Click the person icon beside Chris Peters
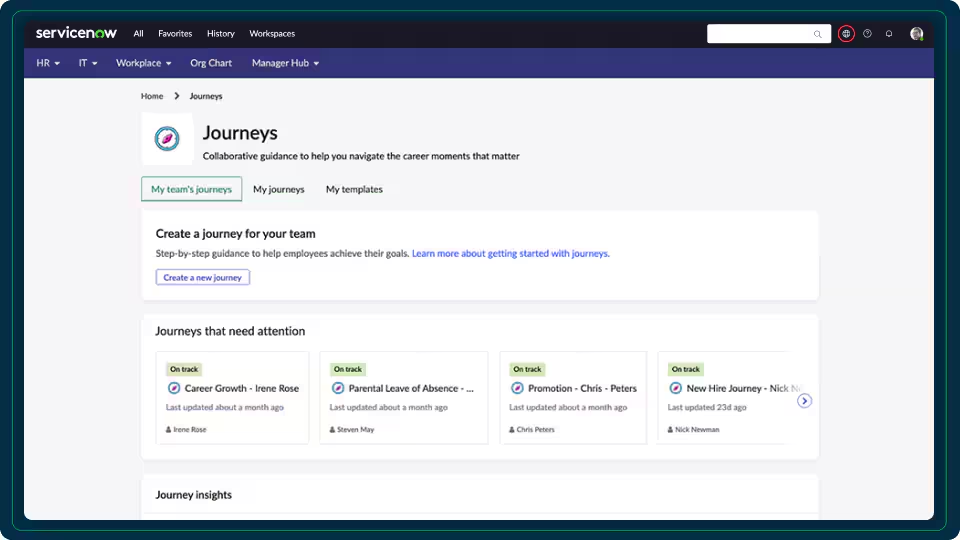The height and width of the screenshot is (540, 960). [512, 430]
